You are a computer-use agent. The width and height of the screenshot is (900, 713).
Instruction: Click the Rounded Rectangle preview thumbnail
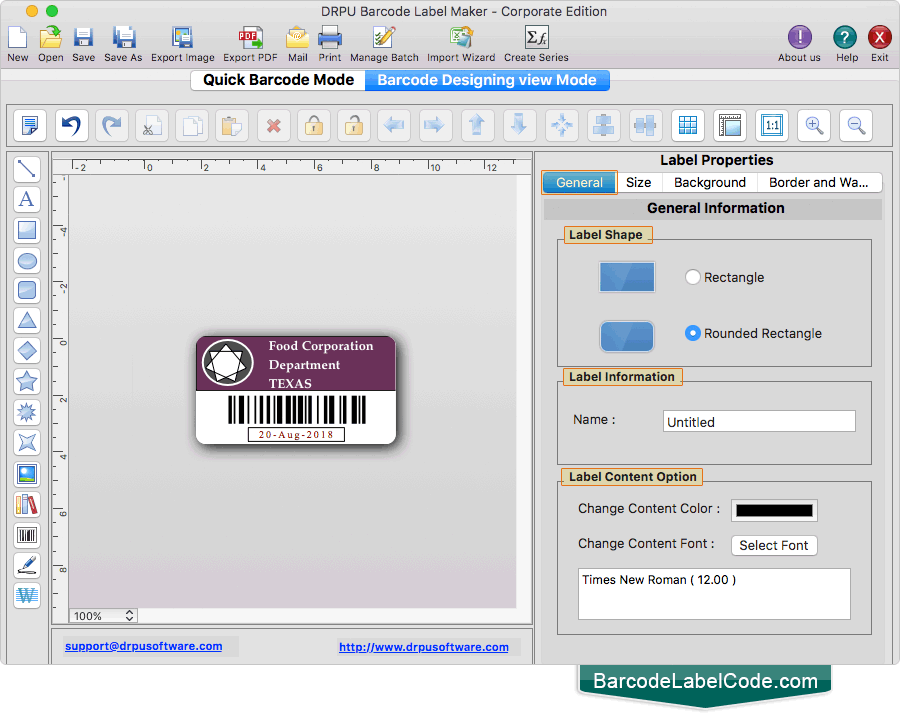click(627, 336)
